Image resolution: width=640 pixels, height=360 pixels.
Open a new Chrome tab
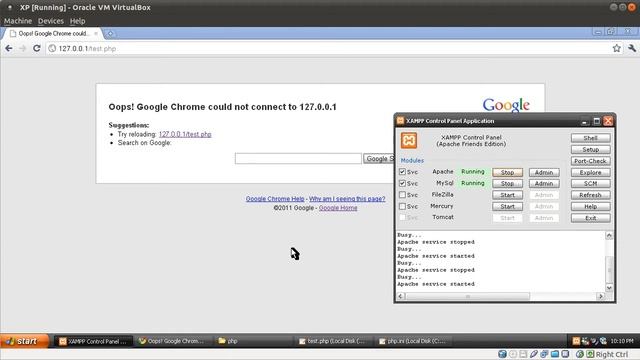coord(110,33)
